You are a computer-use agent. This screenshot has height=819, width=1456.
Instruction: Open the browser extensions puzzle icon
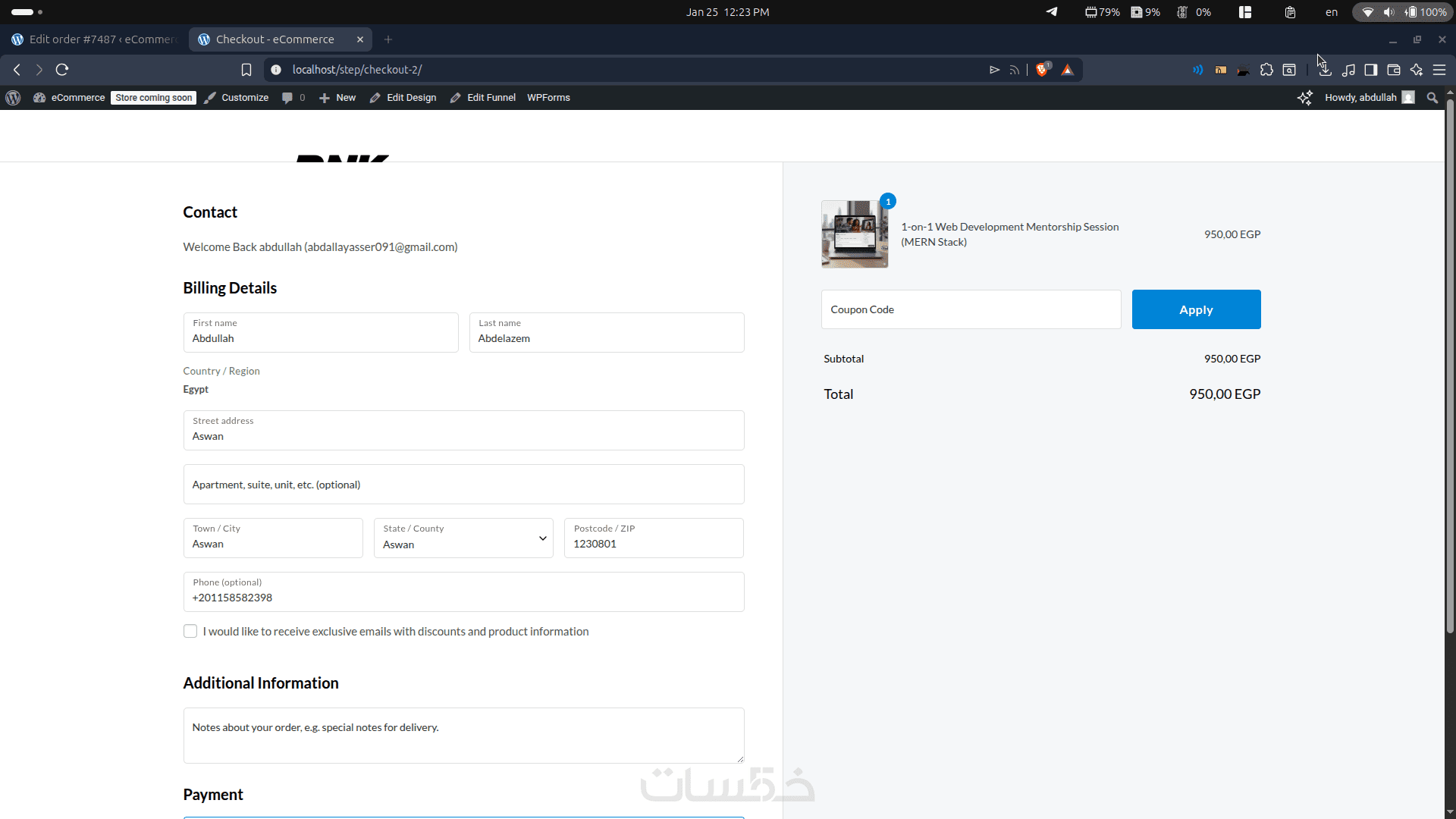1266,70
